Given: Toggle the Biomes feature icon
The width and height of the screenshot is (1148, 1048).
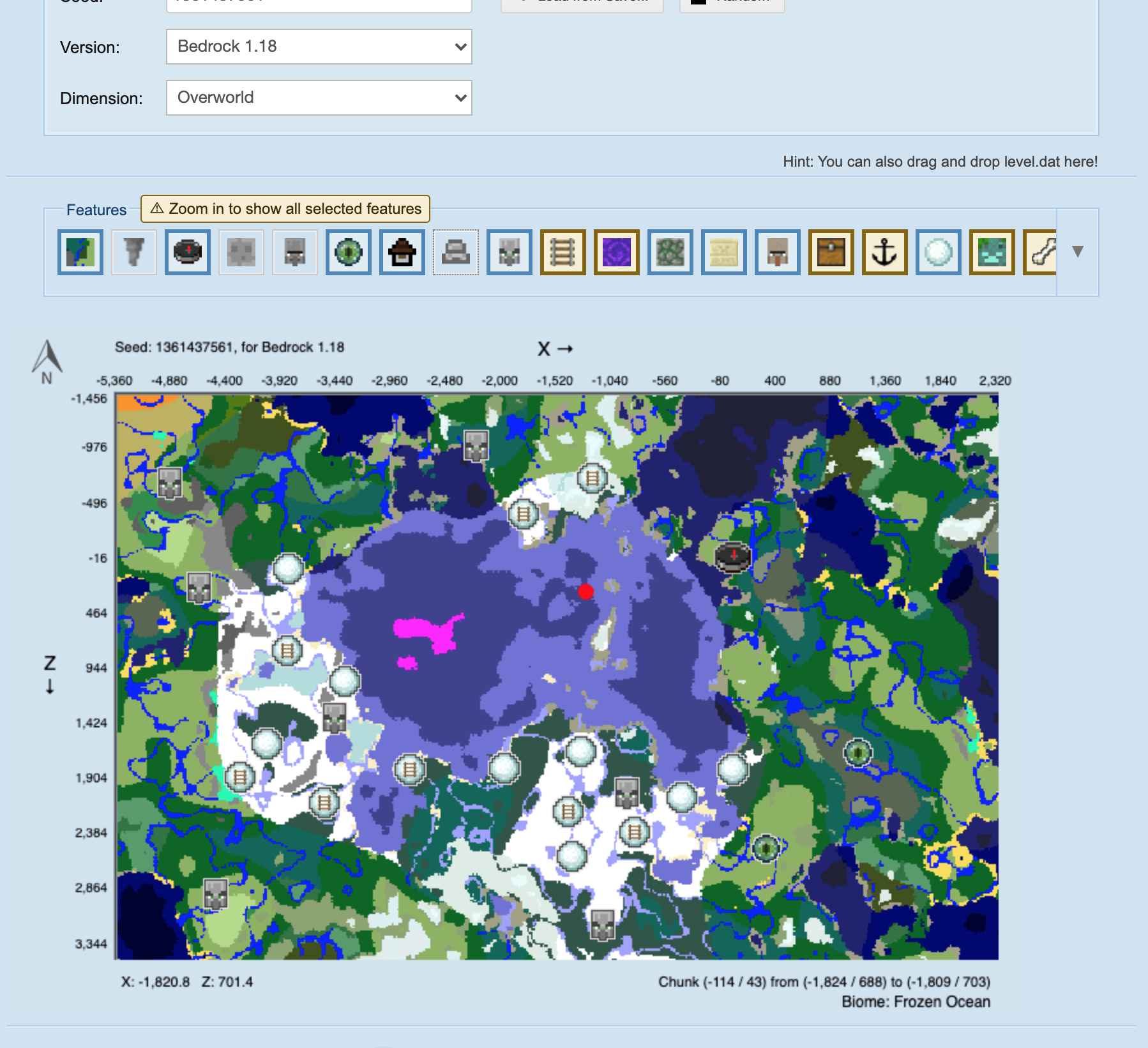Looking at the screenshot, I should (80, 252).
